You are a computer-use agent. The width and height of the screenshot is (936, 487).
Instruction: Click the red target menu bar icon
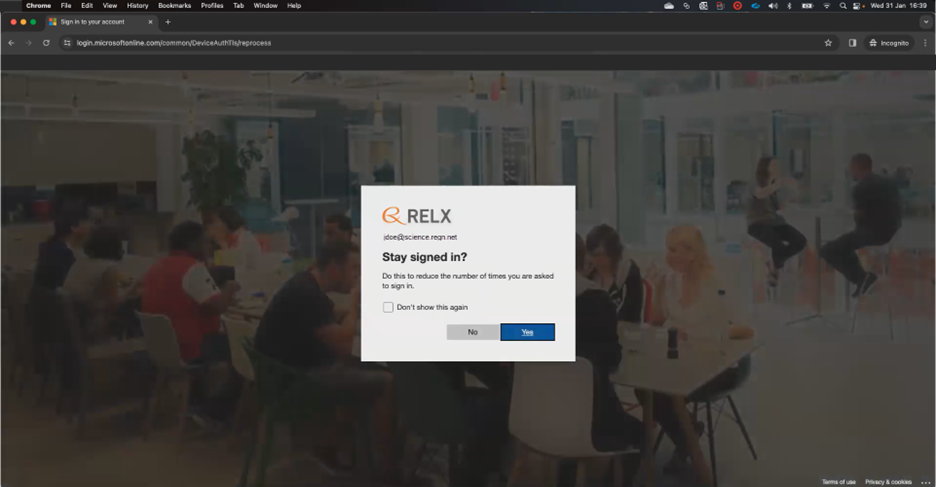pos(738,5)
